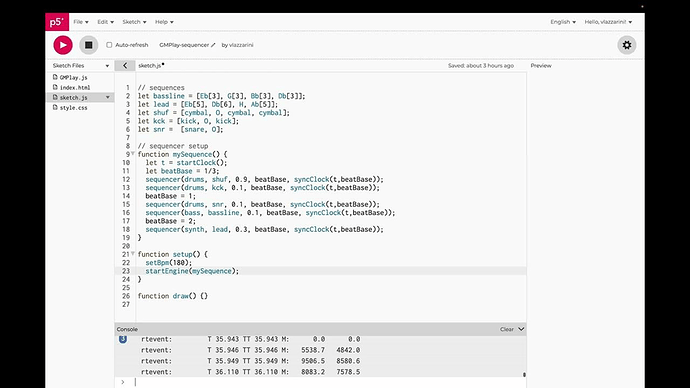Click the repeated messages count badge
This screenshot has width=690, height=388.
click(123, 339)
